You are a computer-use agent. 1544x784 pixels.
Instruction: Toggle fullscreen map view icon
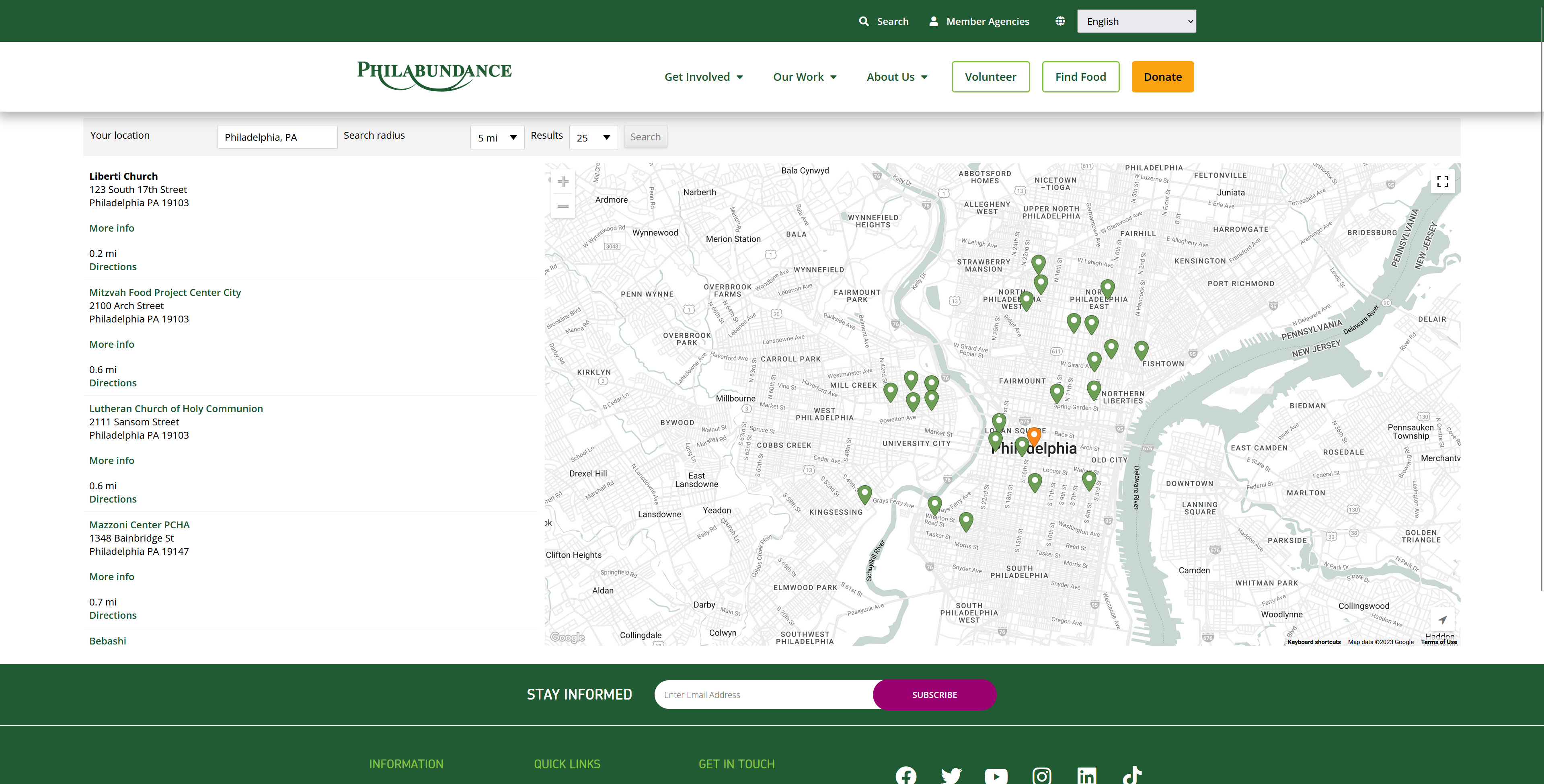click(1443, 182)
